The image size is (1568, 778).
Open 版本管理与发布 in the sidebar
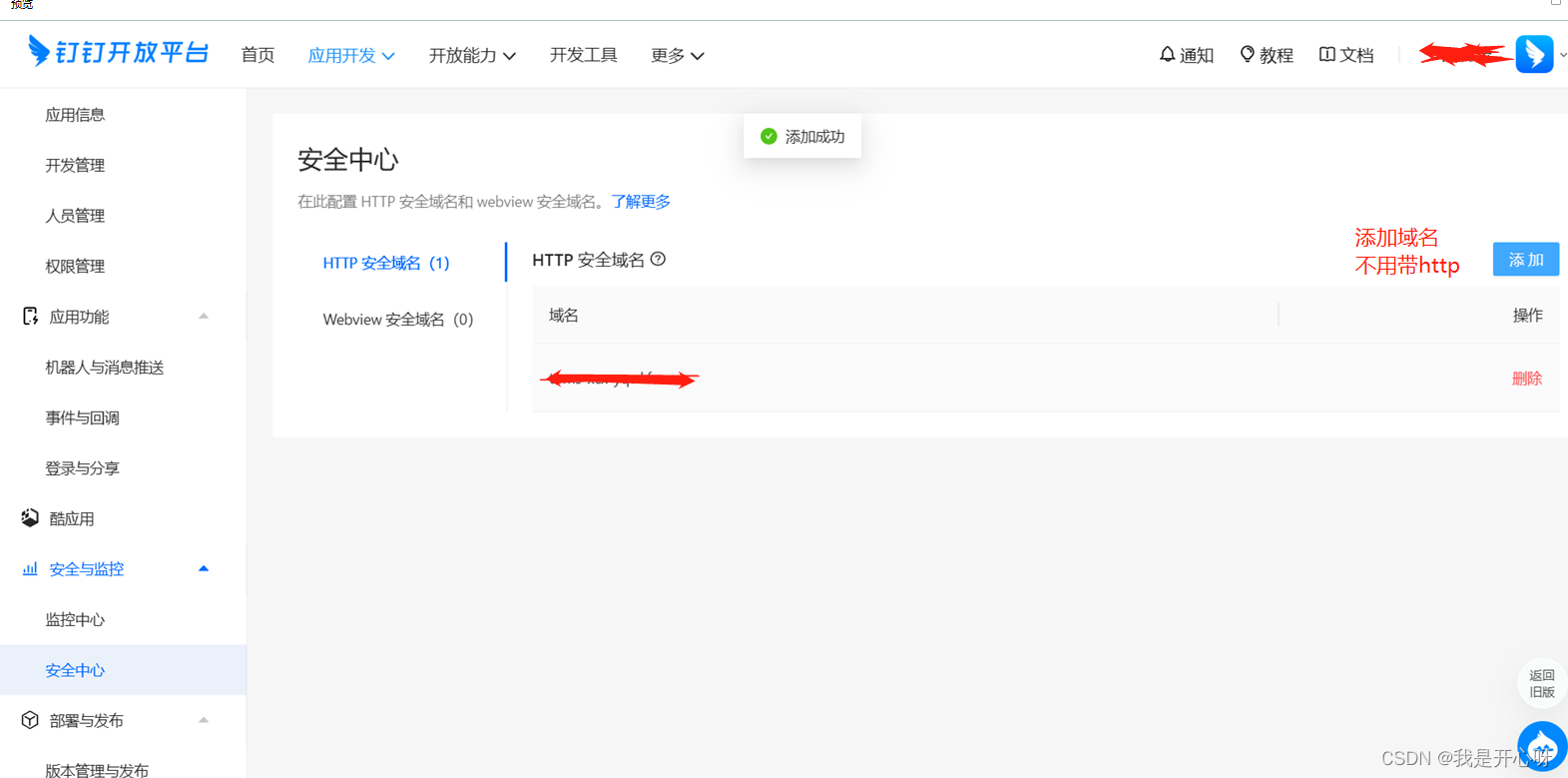click(x=97, y=769)
